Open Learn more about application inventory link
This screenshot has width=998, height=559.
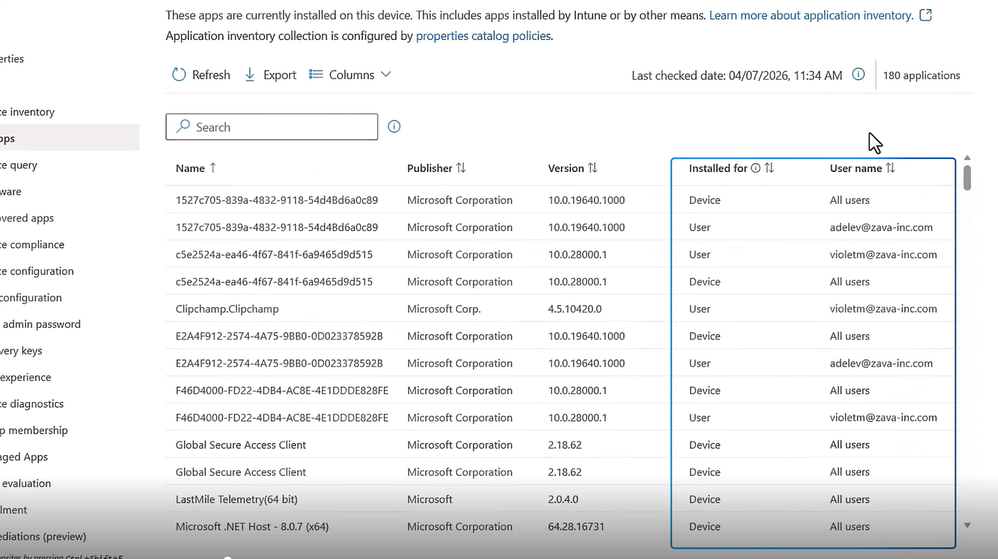[810, 16]
